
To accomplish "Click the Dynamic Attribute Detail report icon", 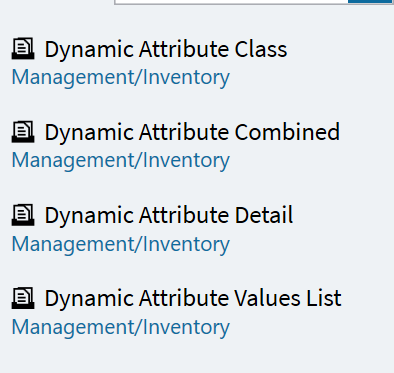I will click(23, 215).
